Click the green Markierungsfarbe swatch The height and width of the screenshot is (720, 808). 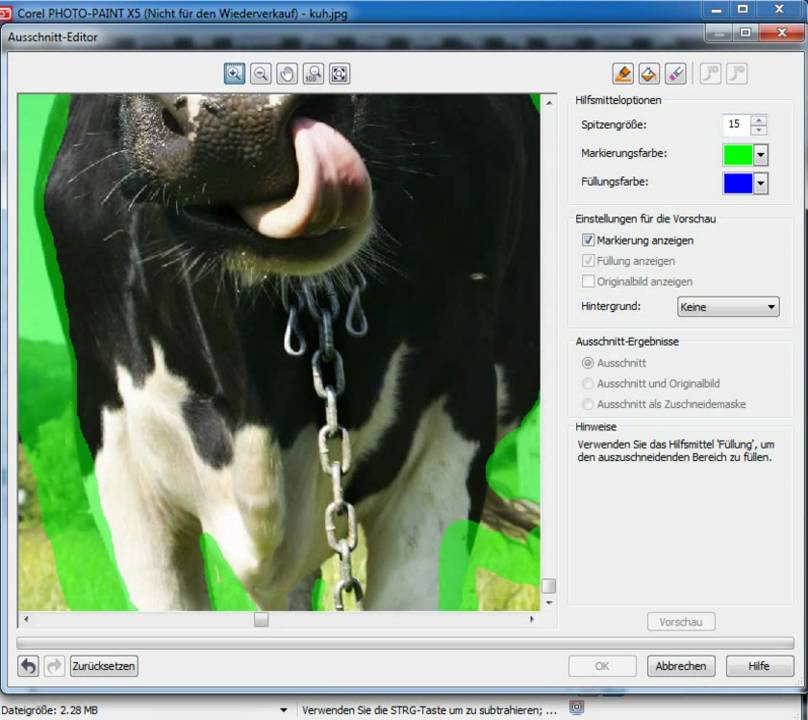click(x=738, y=155)
